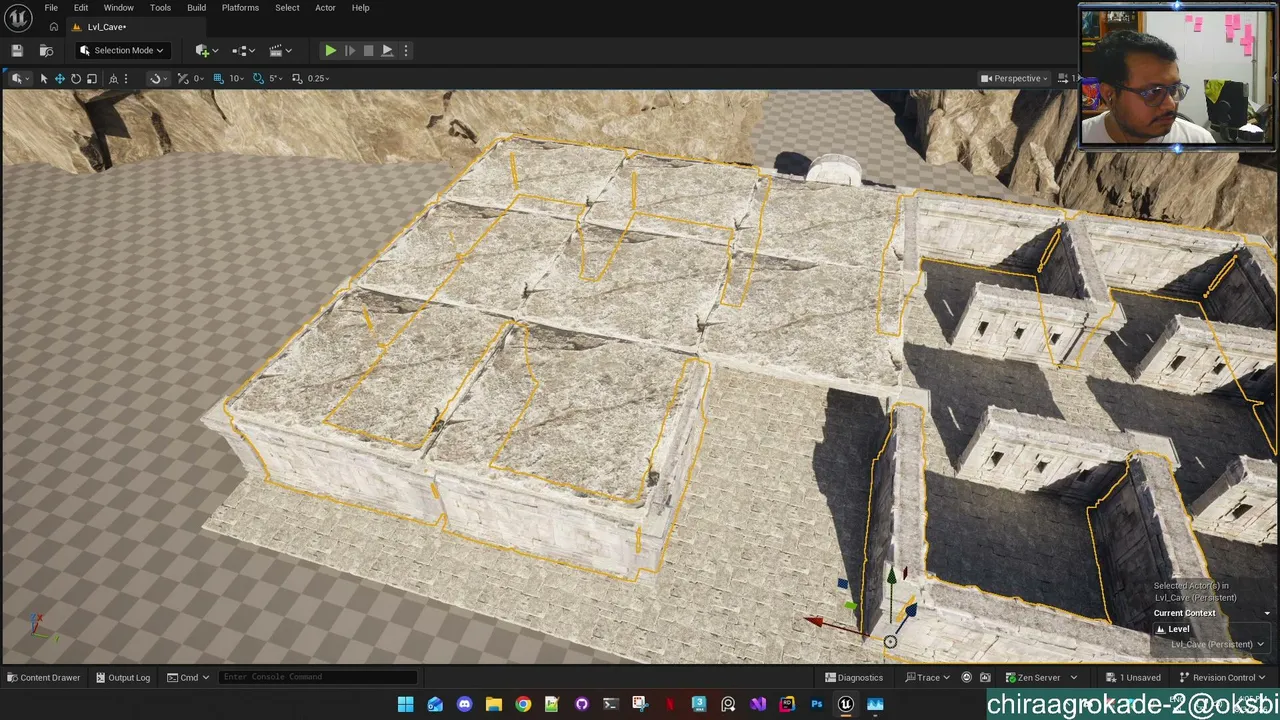Click the home icon beside the Lvl_Cave tab

click(x=53, y=27)
